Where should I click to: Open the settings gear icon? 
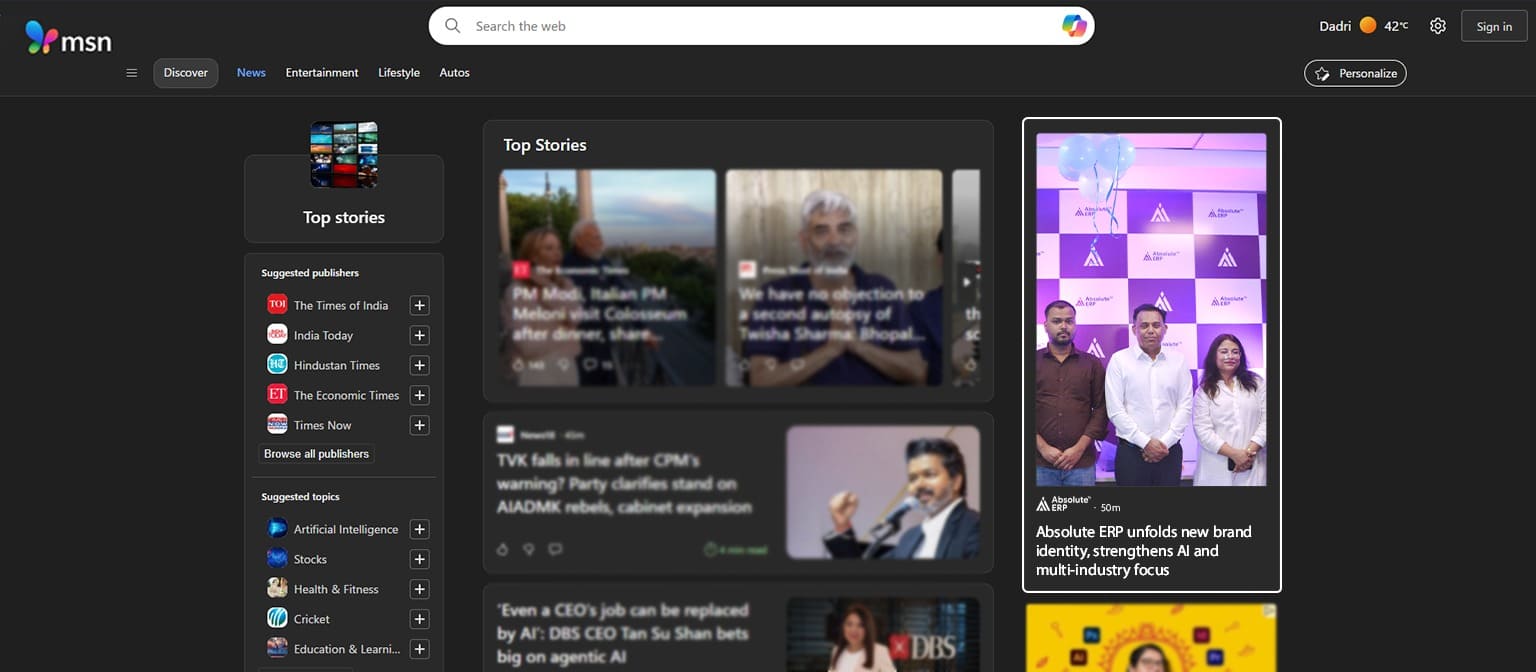1437,26
